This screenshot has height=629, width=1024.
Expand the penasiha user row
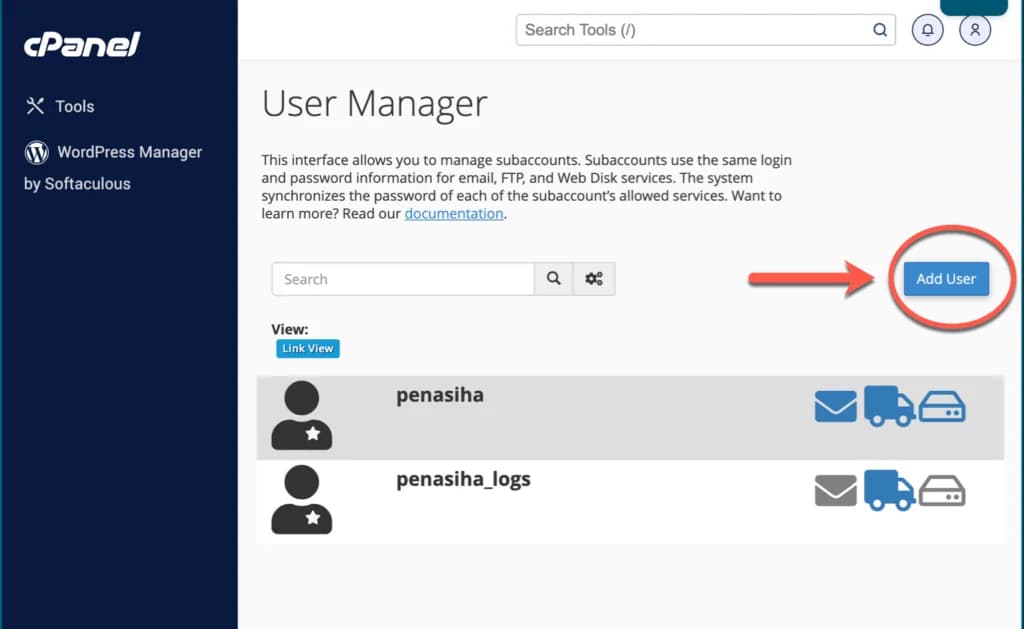click(440, 394)
